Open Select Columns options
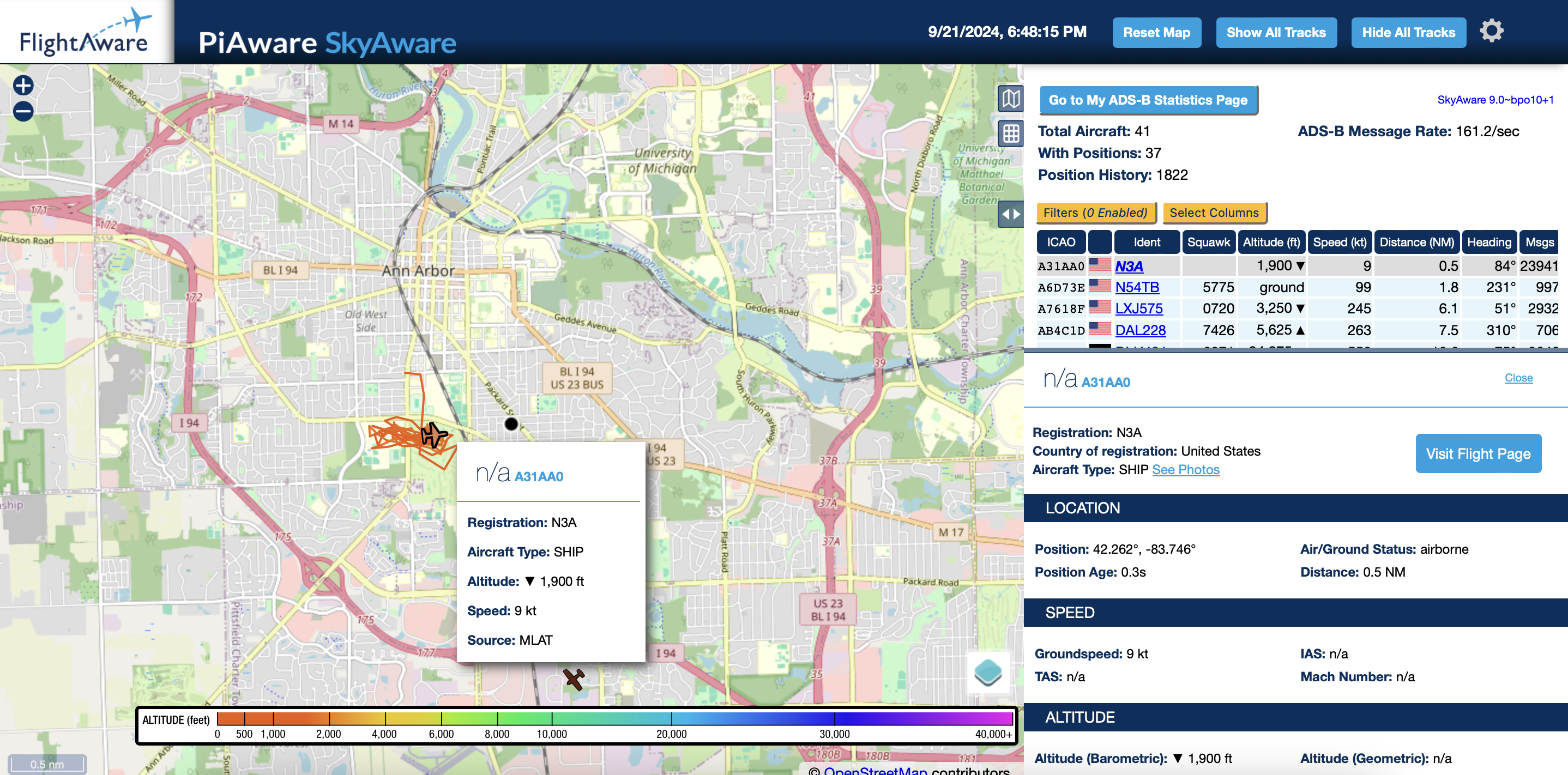 click(1214, 213)
